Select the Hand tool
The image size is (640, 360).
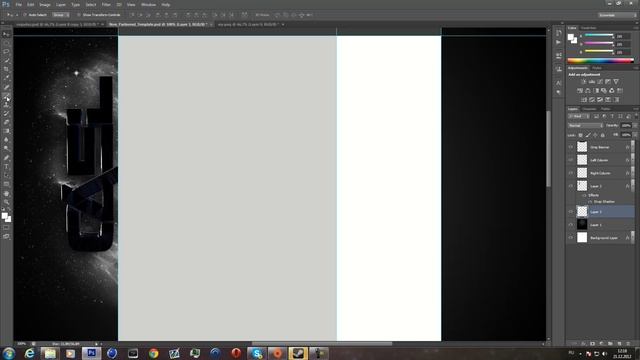pos(6,193)
